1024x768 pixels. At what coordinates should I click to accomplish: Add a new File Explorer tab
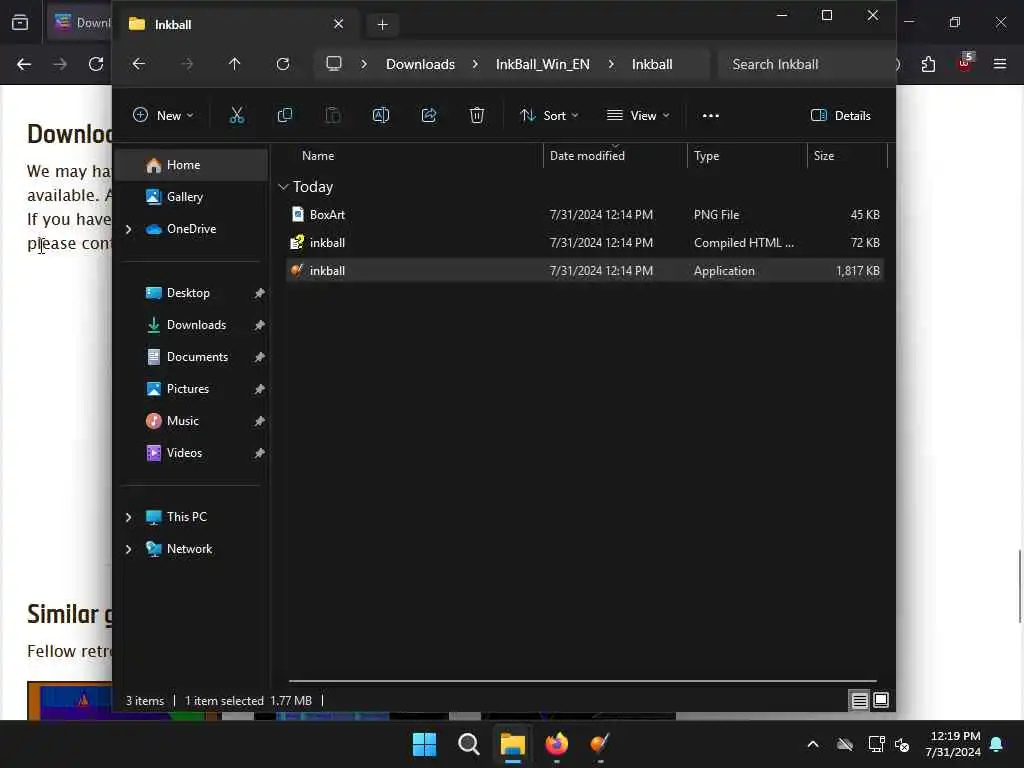point(383,25)
